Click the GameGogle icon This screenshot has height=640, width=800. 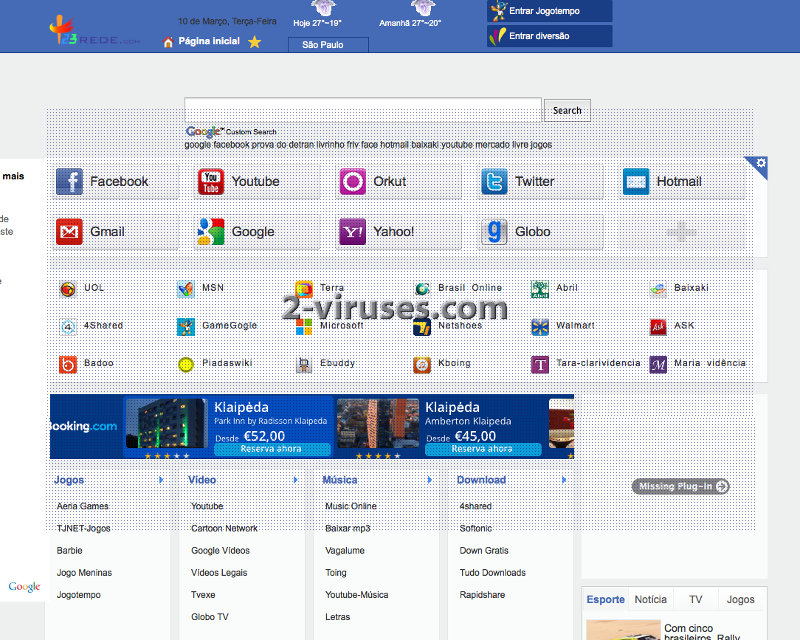coord(186,327)
